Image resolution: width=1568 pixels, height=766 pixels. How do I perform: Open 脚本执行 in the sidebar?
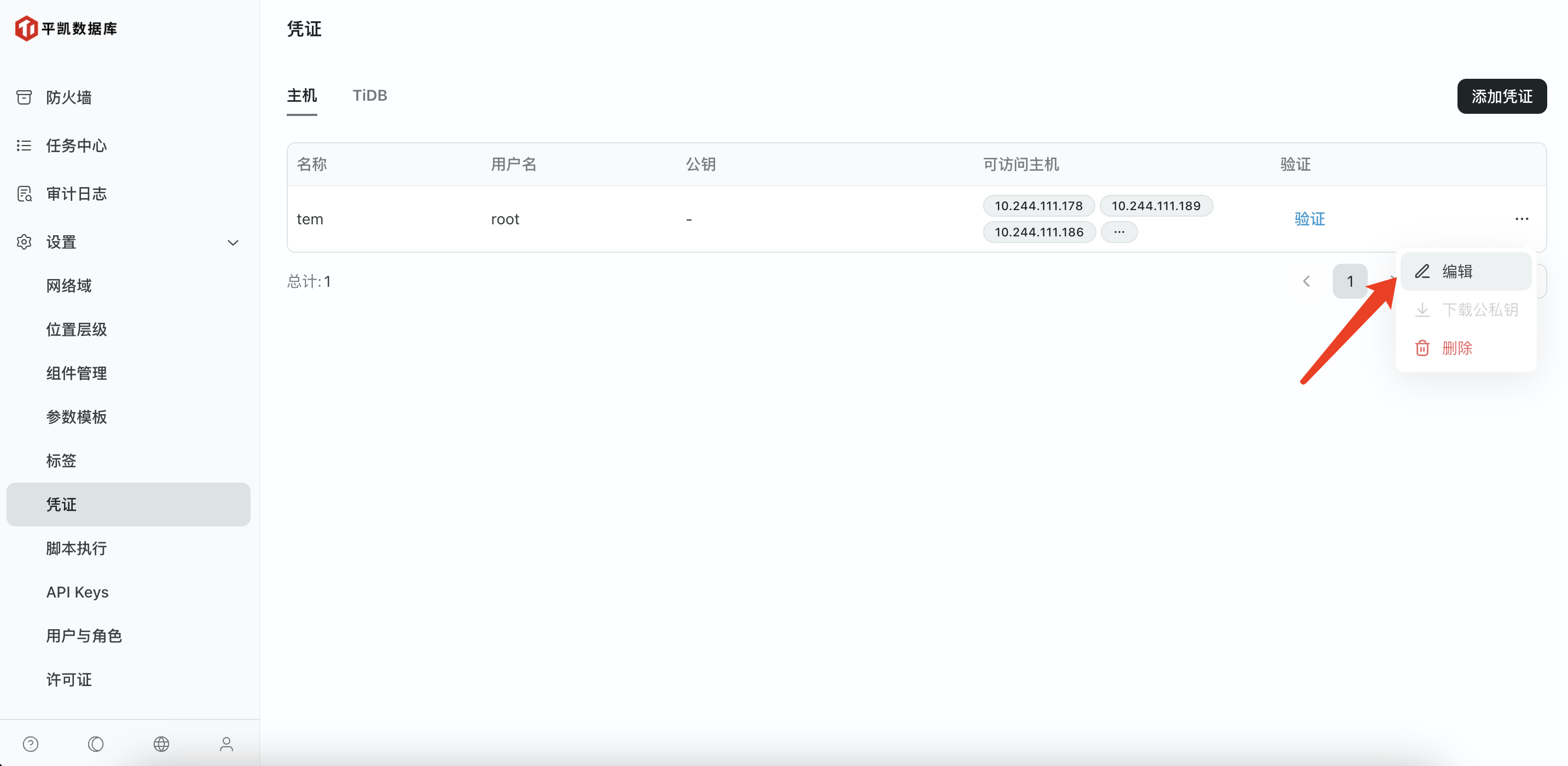click(x=77, y=548)
